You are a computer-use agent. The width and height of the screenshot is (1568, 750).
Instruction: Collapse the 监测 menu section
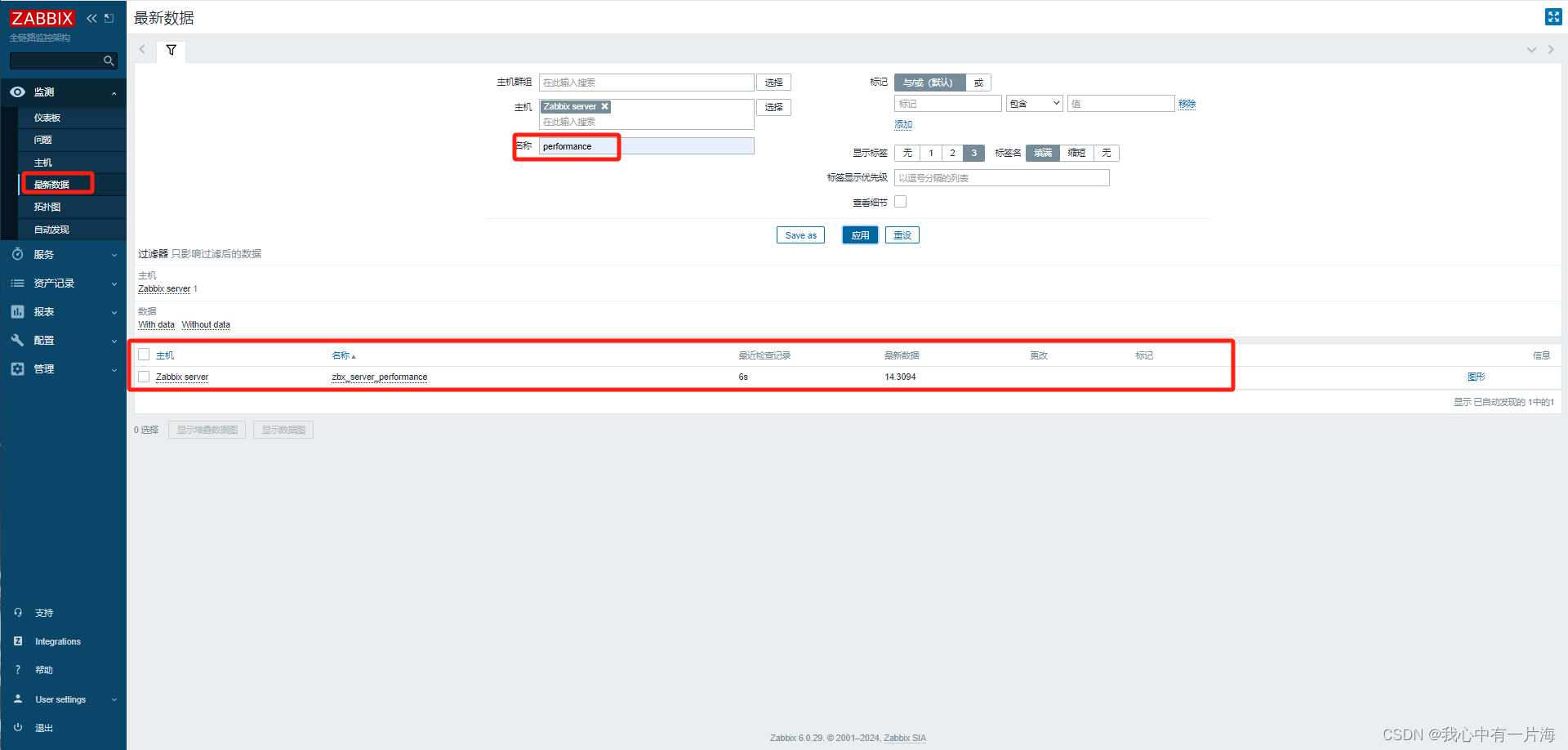click(x=114, y=93)
